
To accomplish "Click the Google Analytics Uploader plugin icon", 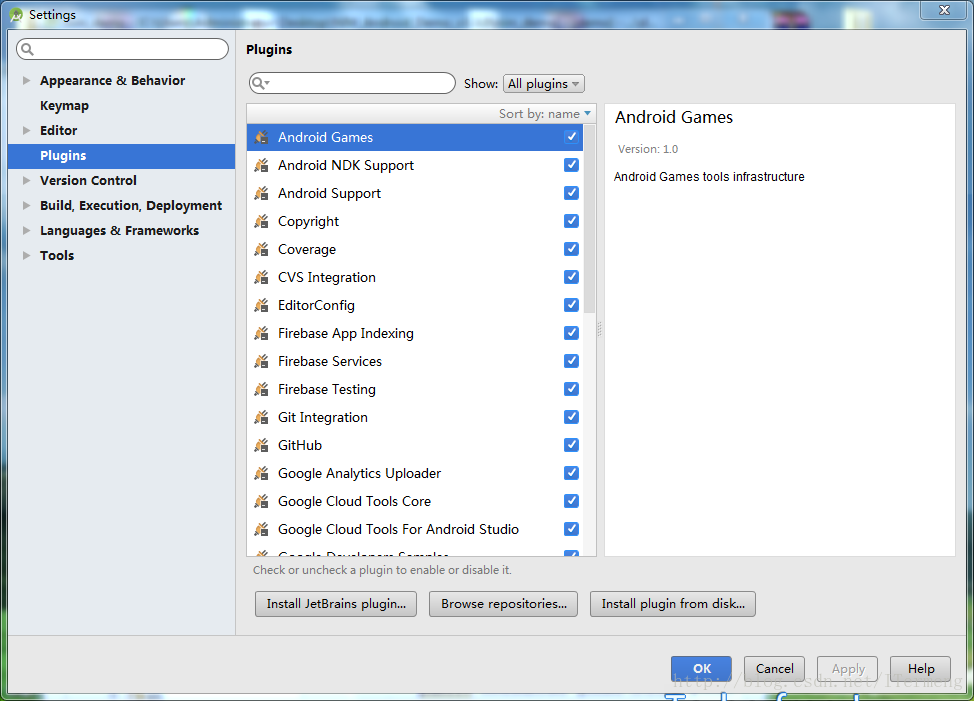I will pos(262,473).
